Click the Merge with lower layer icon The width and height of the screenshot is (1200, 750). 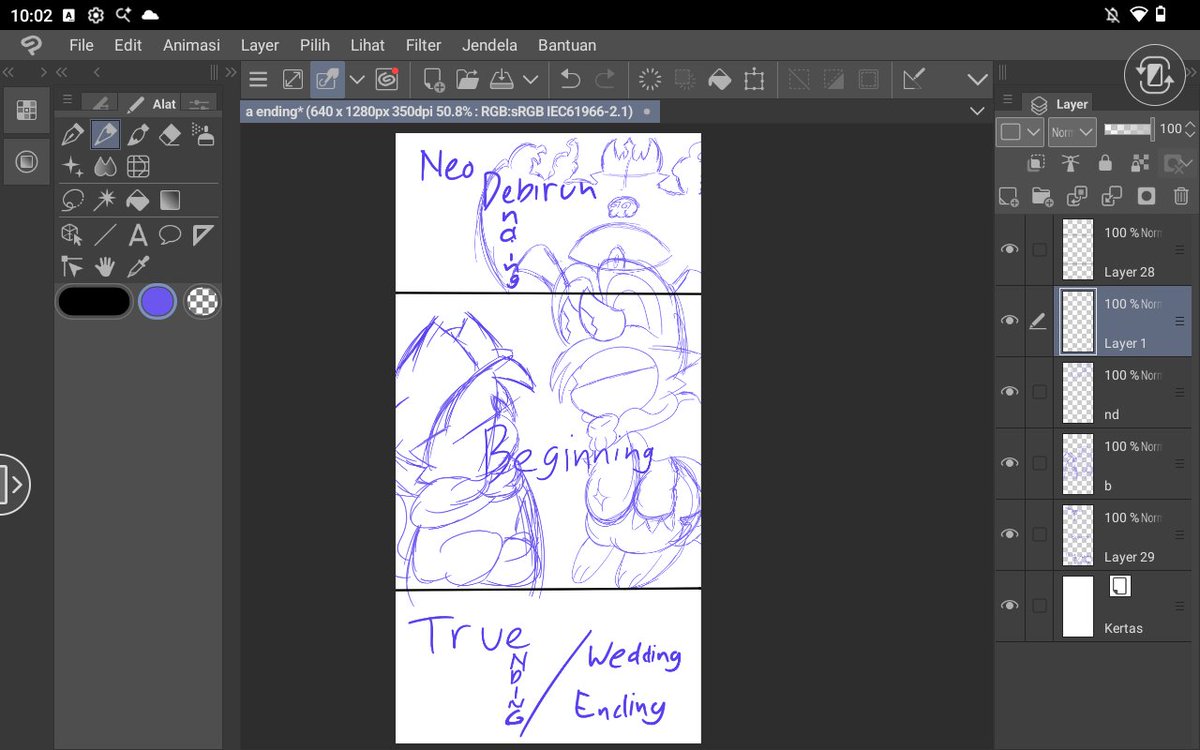click(x=1111, y=196)
